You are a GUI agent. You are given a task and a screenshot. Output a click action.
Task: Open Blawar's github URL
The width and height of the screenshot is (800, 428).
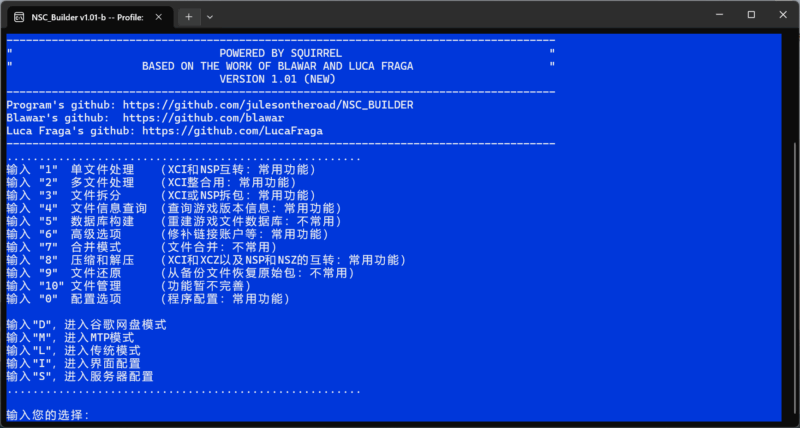[204, 118]
